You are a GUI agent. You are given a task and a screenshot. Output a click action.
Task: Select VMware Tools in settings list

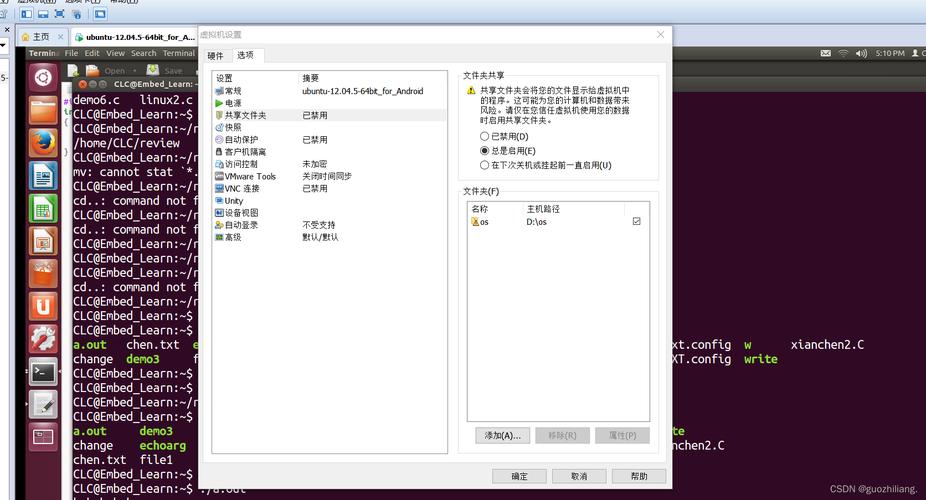[249, 176]
